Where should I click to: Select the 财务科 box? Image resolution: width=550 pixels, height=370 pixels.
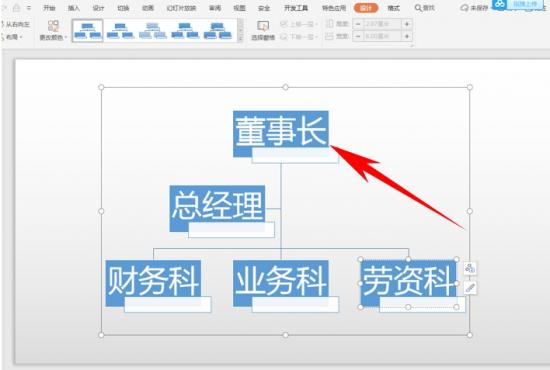(x=153, y=283)
